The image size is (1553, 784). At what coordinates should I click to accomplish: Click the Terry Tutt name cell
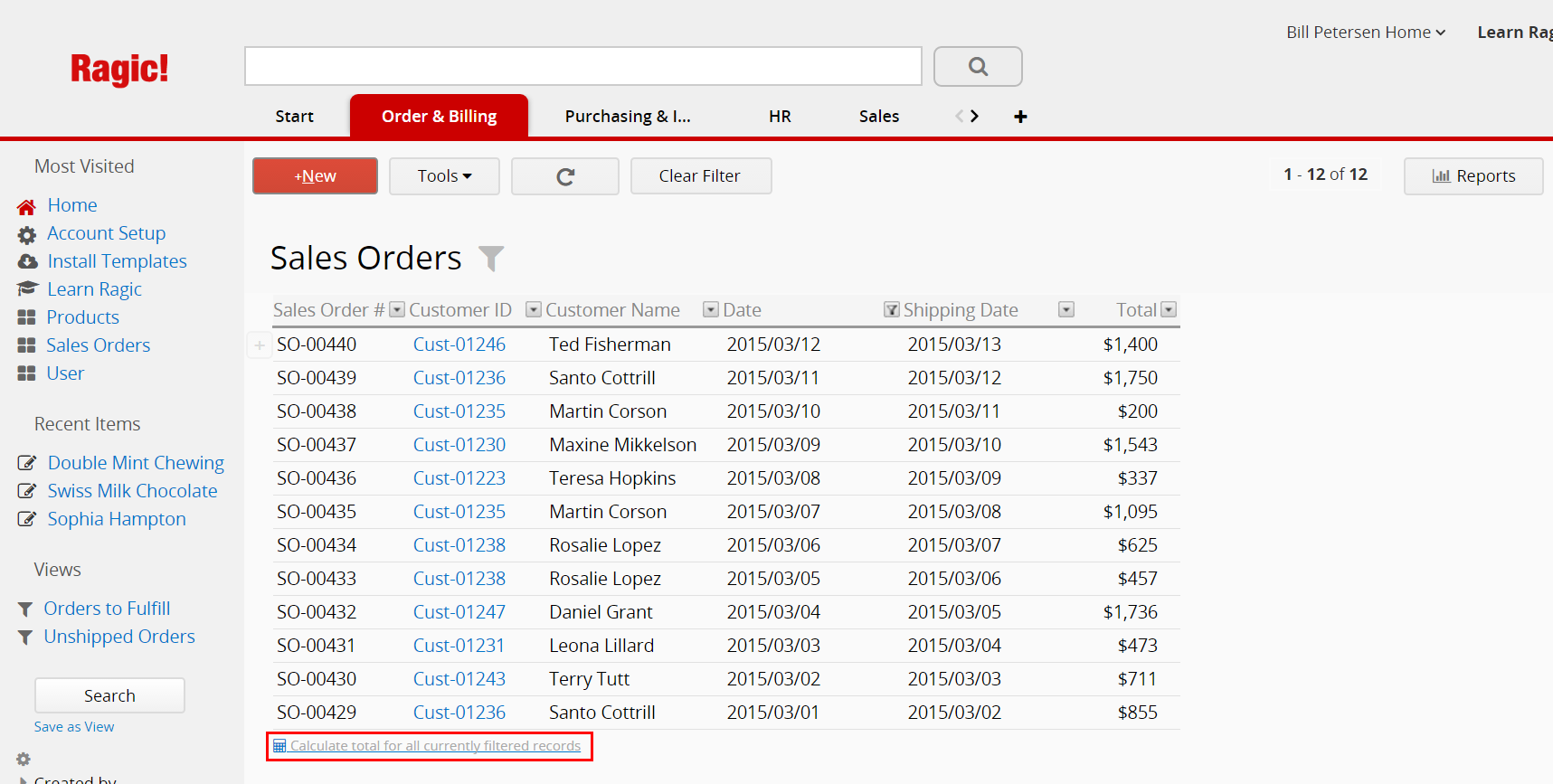point(589,679)
